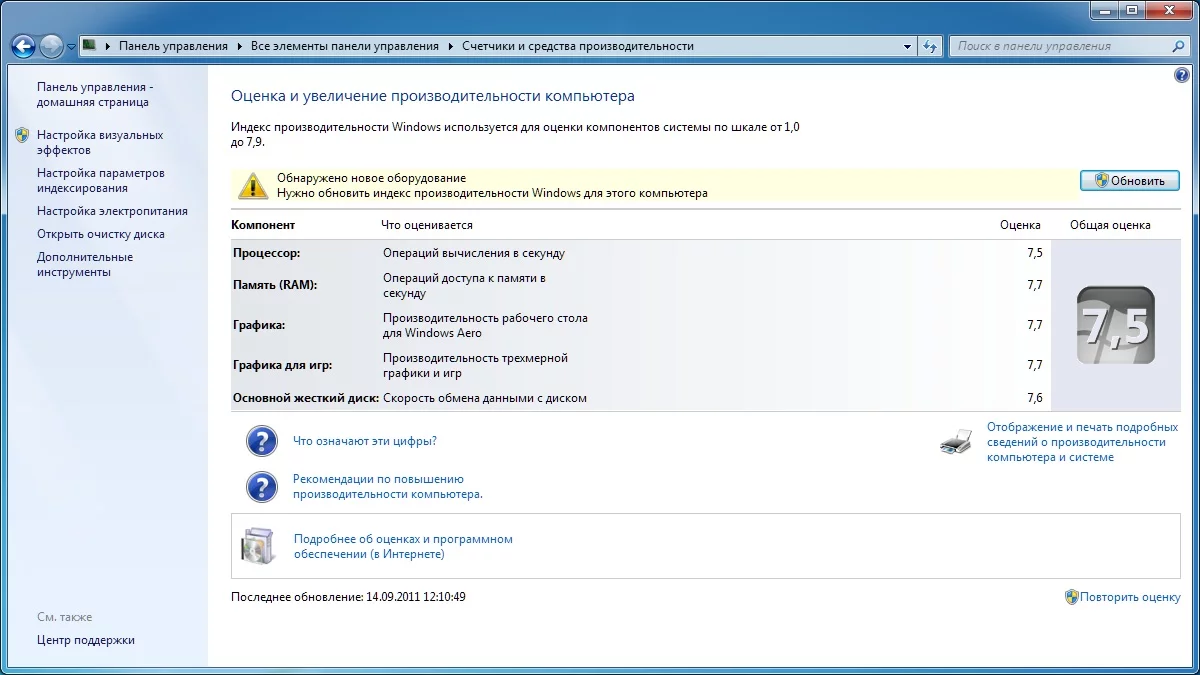Select 'Все элементы панели управления' breadcrumb

tap(344, 46)
